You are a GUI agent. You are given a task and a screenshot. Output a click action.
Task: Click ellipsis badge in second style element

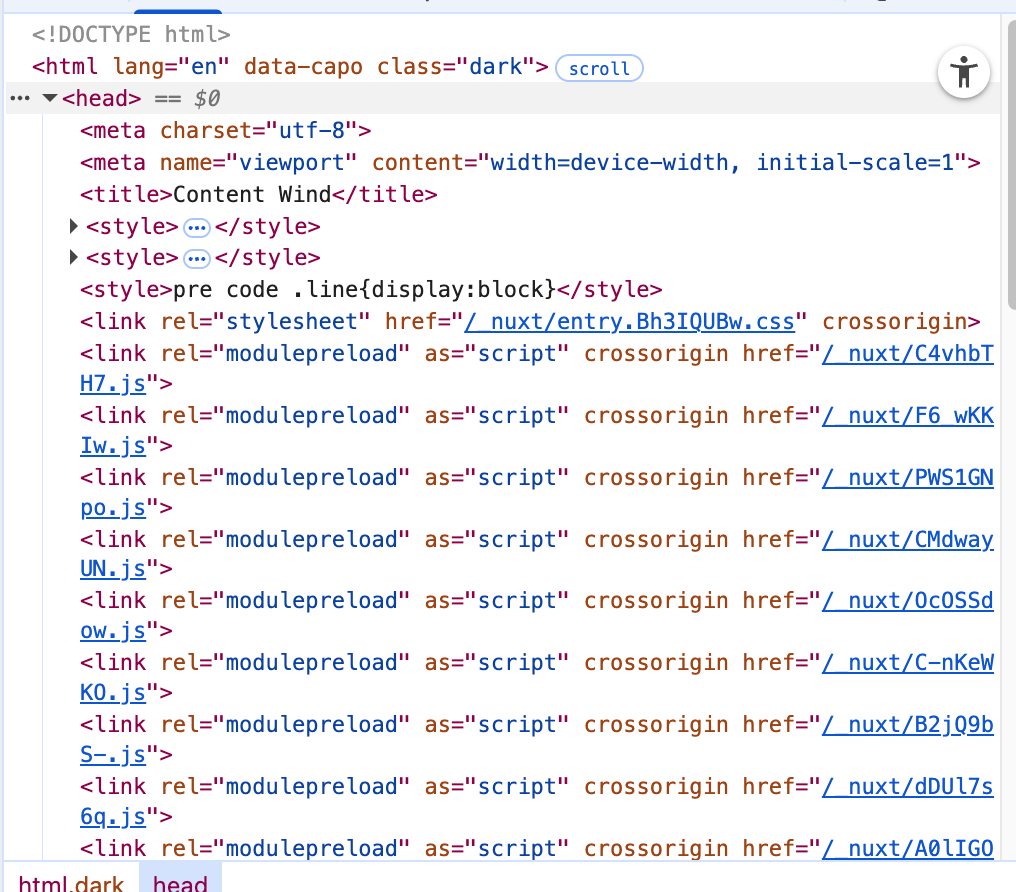[x=197, y=258]
